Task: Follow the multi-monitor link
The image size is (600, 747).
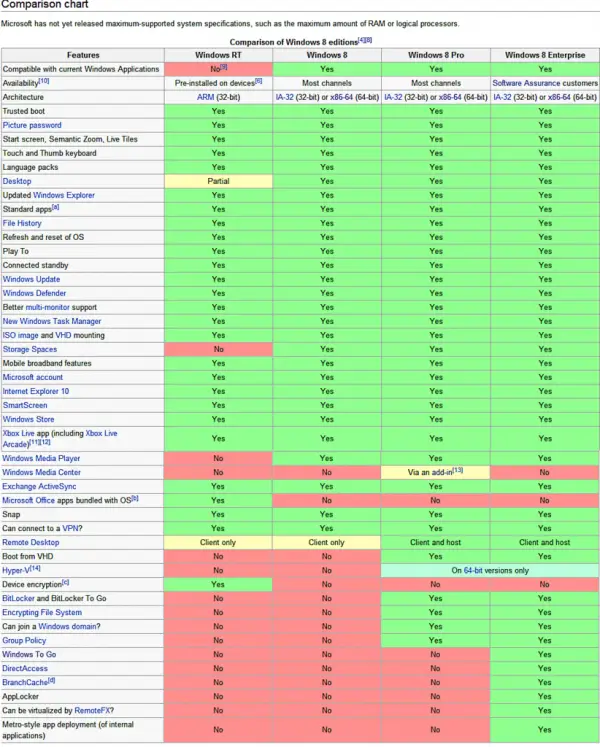Action: tap(47, 307)
